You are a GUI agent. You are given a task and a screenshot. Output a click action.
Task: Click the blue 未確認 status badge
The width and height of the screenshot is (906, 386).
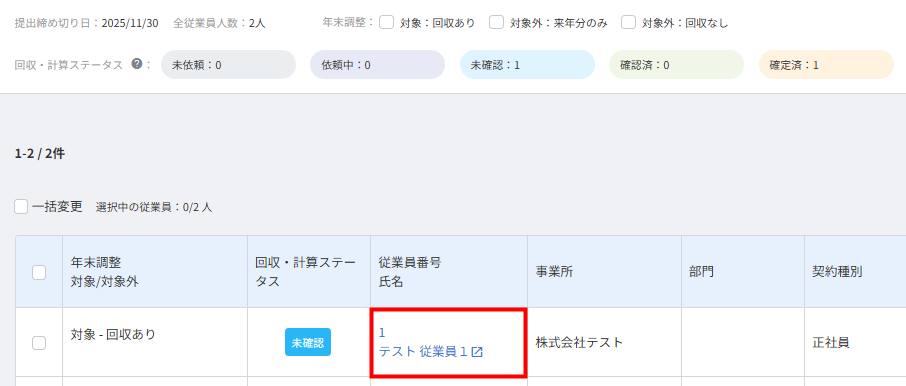[308, 342]
